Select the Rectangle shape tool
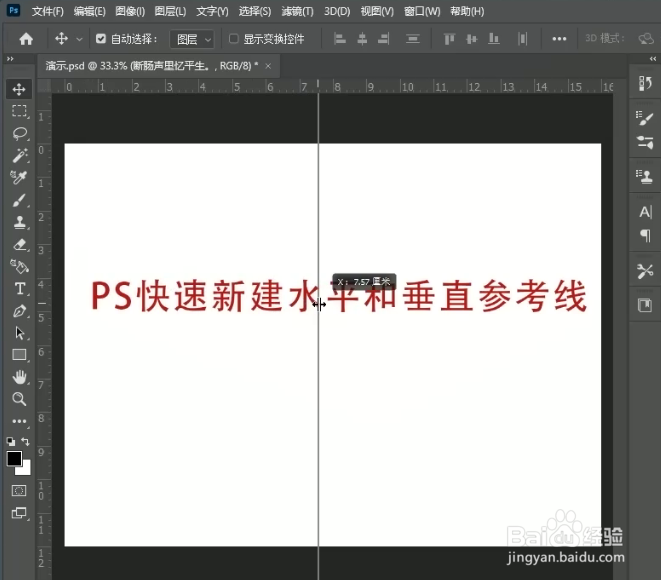This screenshot has width=661, height=580. tap(19, 355)
